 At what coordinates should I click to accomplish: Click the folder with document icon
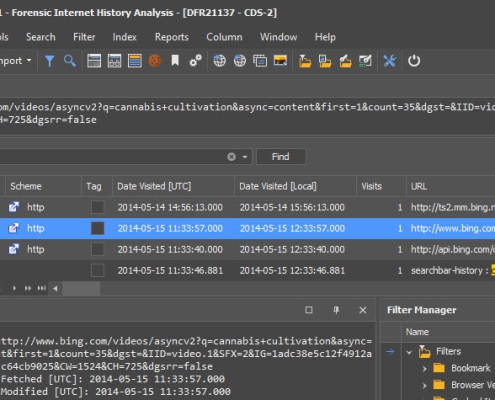325,61
